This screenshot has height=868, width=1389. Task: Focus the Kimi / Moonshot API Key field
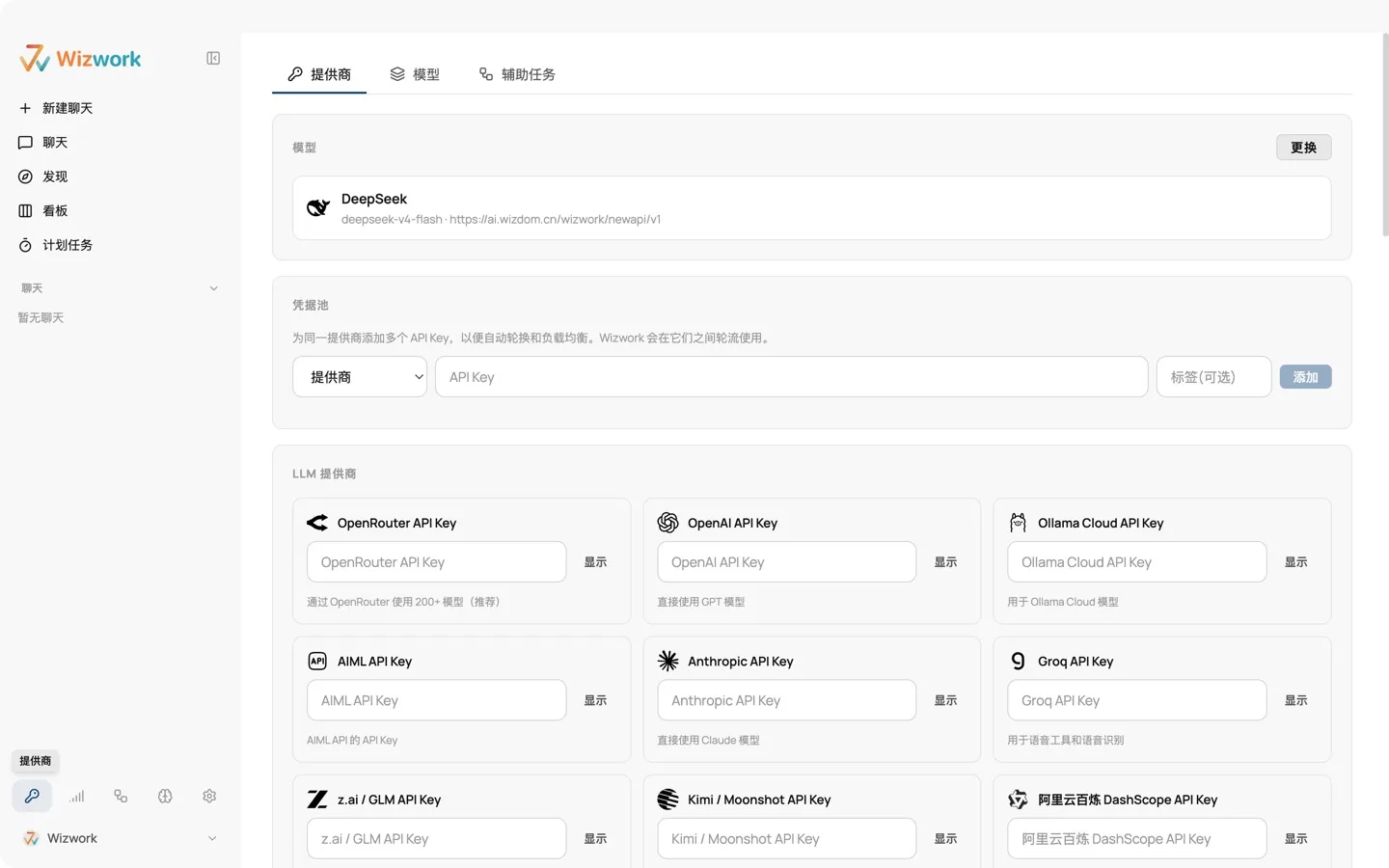click(x=786, y=839)
